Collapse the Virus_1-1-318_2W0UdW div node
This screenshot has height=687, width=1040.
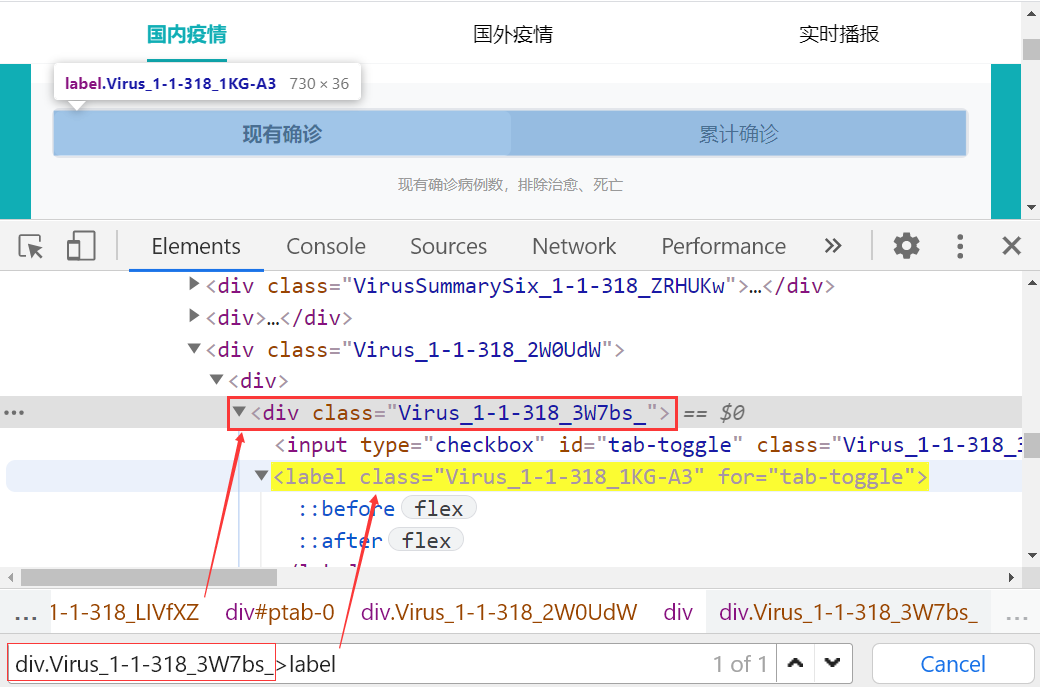click(194, 348)
